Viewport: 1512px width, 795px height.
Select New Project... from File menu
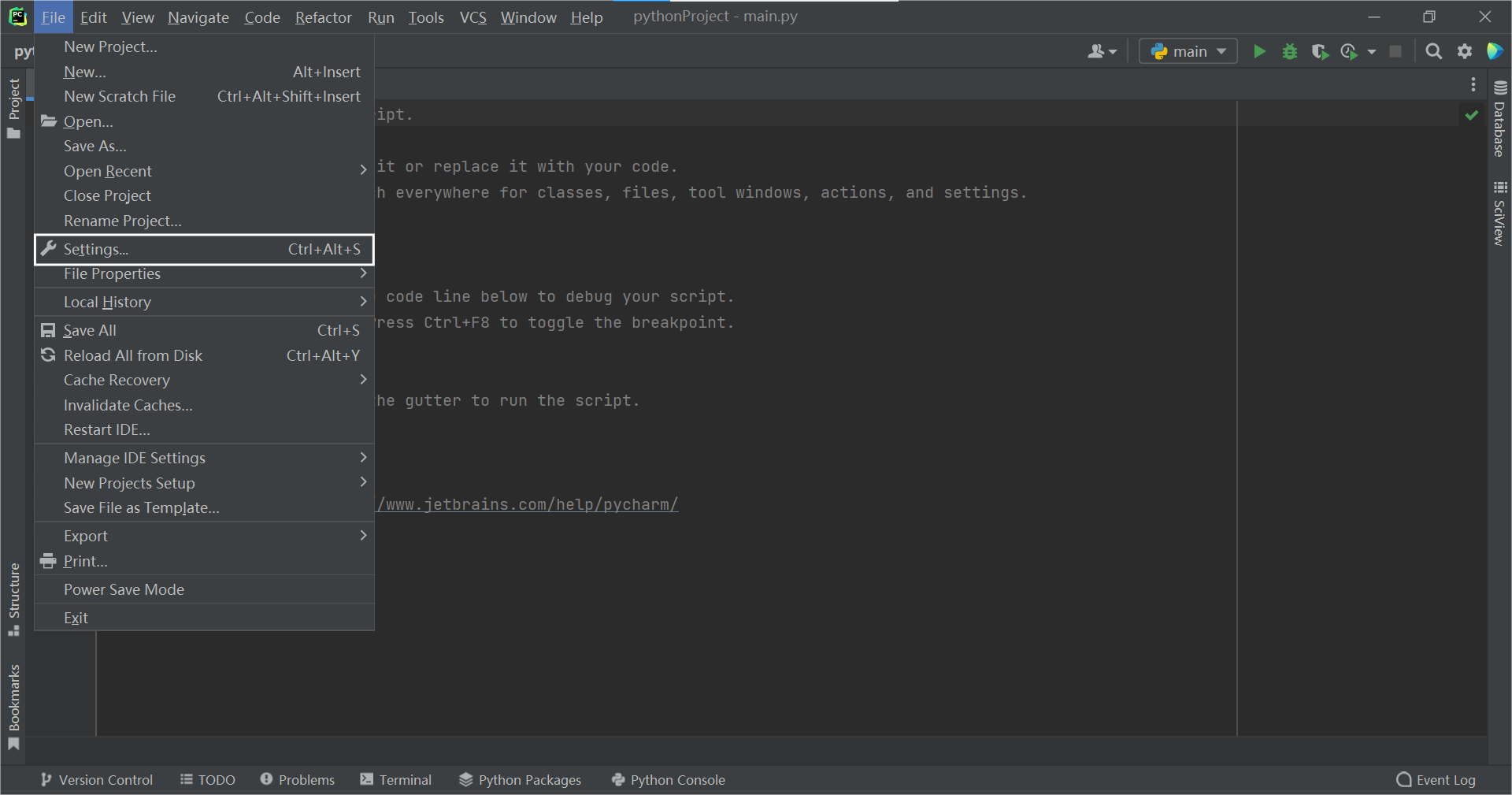click(204, 46)
